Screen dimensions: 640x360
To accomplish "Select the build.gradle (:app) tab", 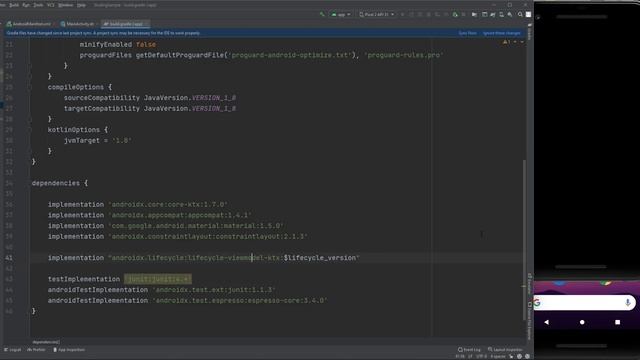I will [124, 24].
